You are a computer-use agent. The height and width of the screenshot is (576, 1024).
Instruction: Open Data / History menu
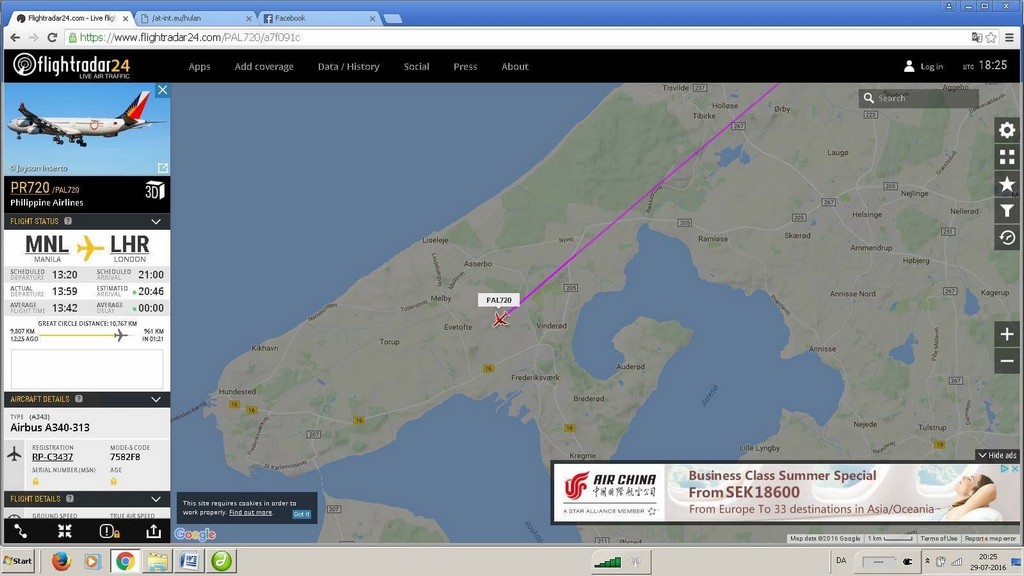[348, 67]
